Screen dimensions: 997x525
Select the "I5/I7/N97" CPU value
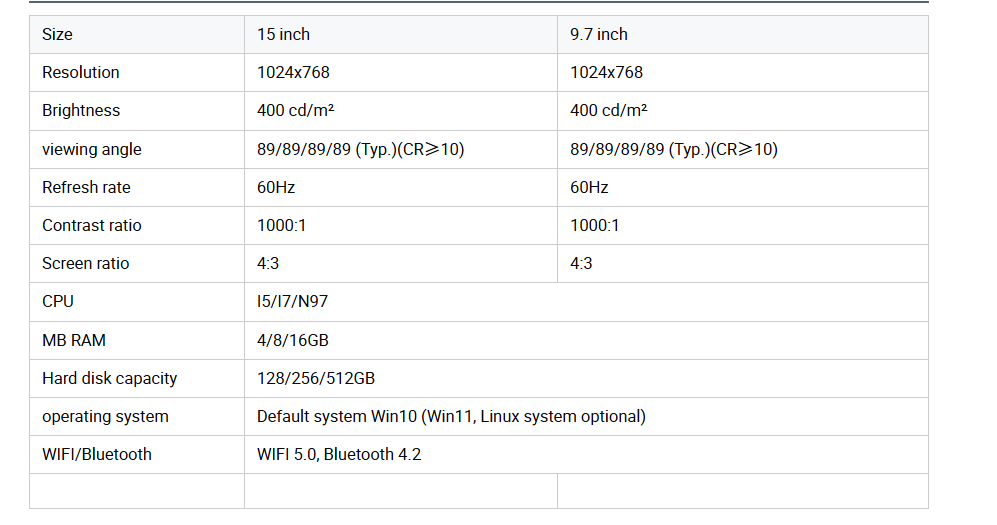click(292, 302)
